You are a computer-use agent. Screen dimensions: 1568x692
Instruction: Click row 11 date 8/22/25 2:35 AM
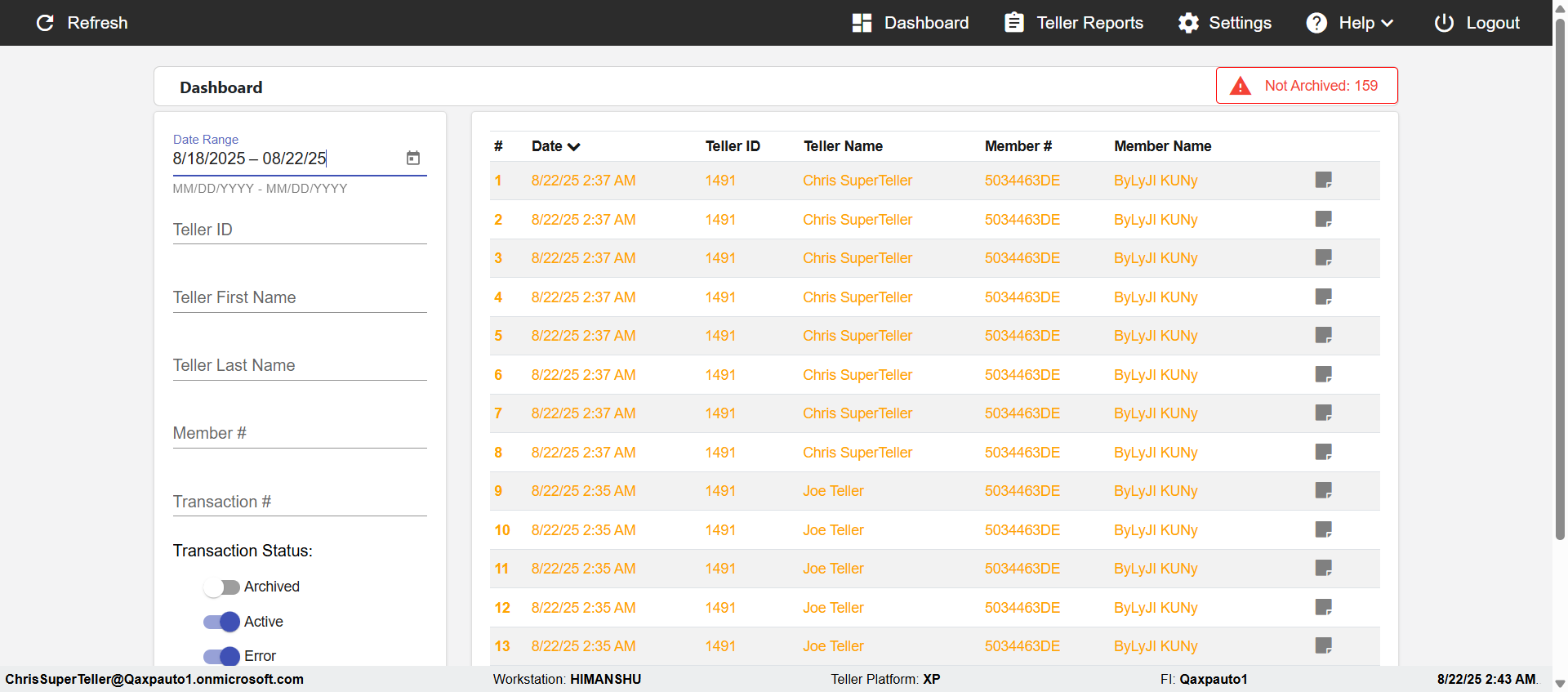583,569
